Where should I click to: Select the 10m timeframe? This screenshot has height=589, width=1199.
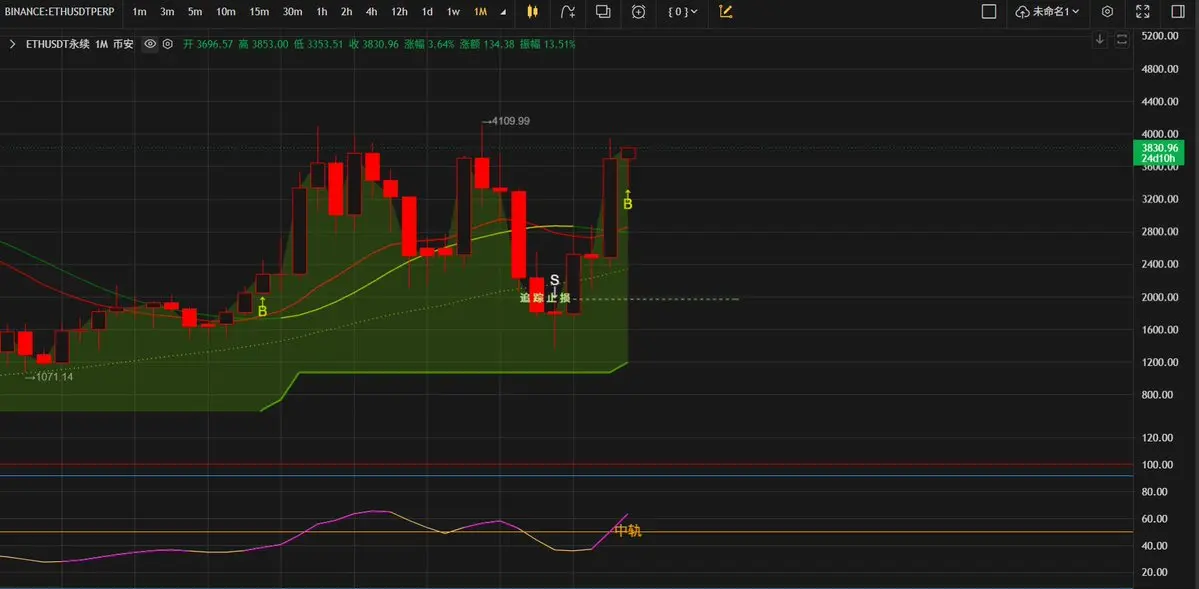click(226, 11)
